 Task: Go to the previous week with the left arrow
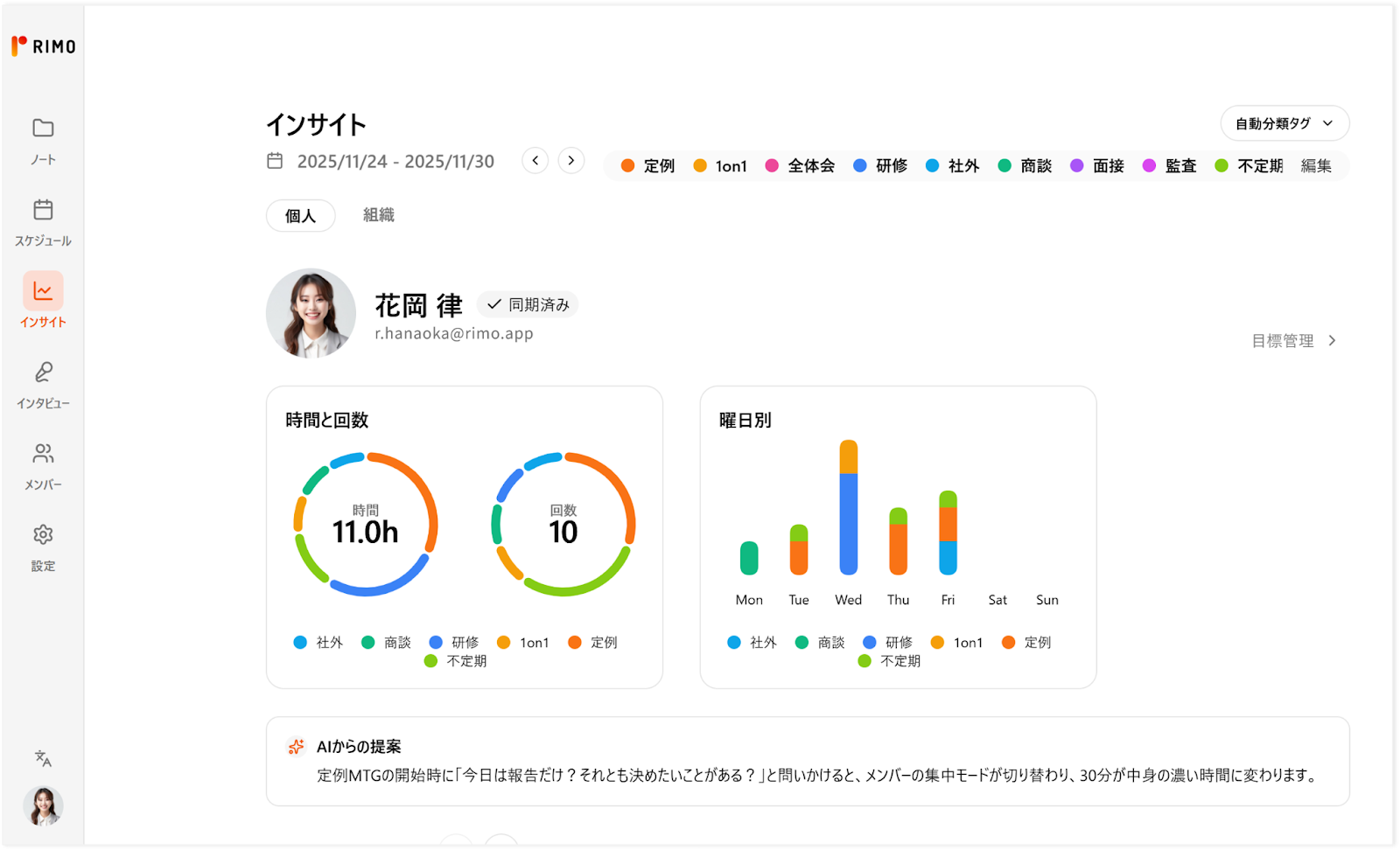click(535, 161)
